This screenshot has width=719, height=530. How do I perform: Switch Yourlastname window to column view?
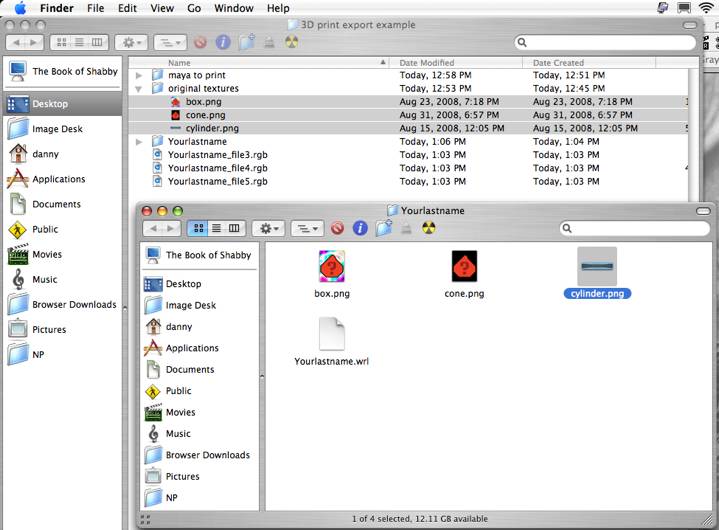234,229
